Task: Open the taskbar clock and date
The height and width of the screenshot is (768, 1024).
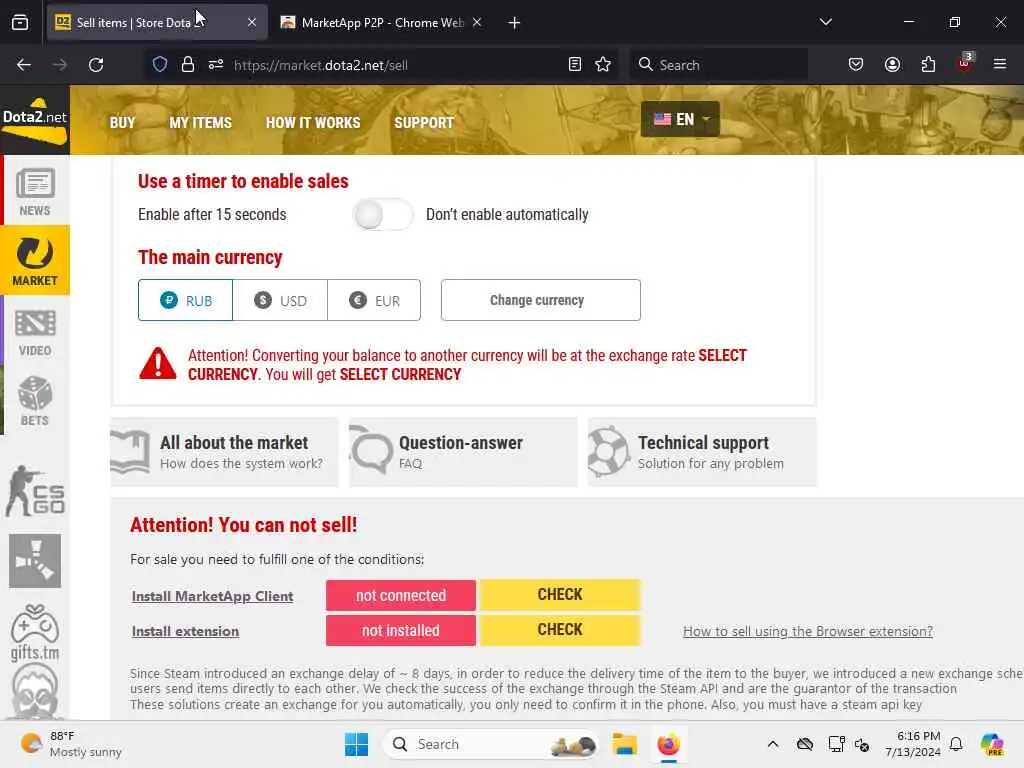Action: (913, 744)
